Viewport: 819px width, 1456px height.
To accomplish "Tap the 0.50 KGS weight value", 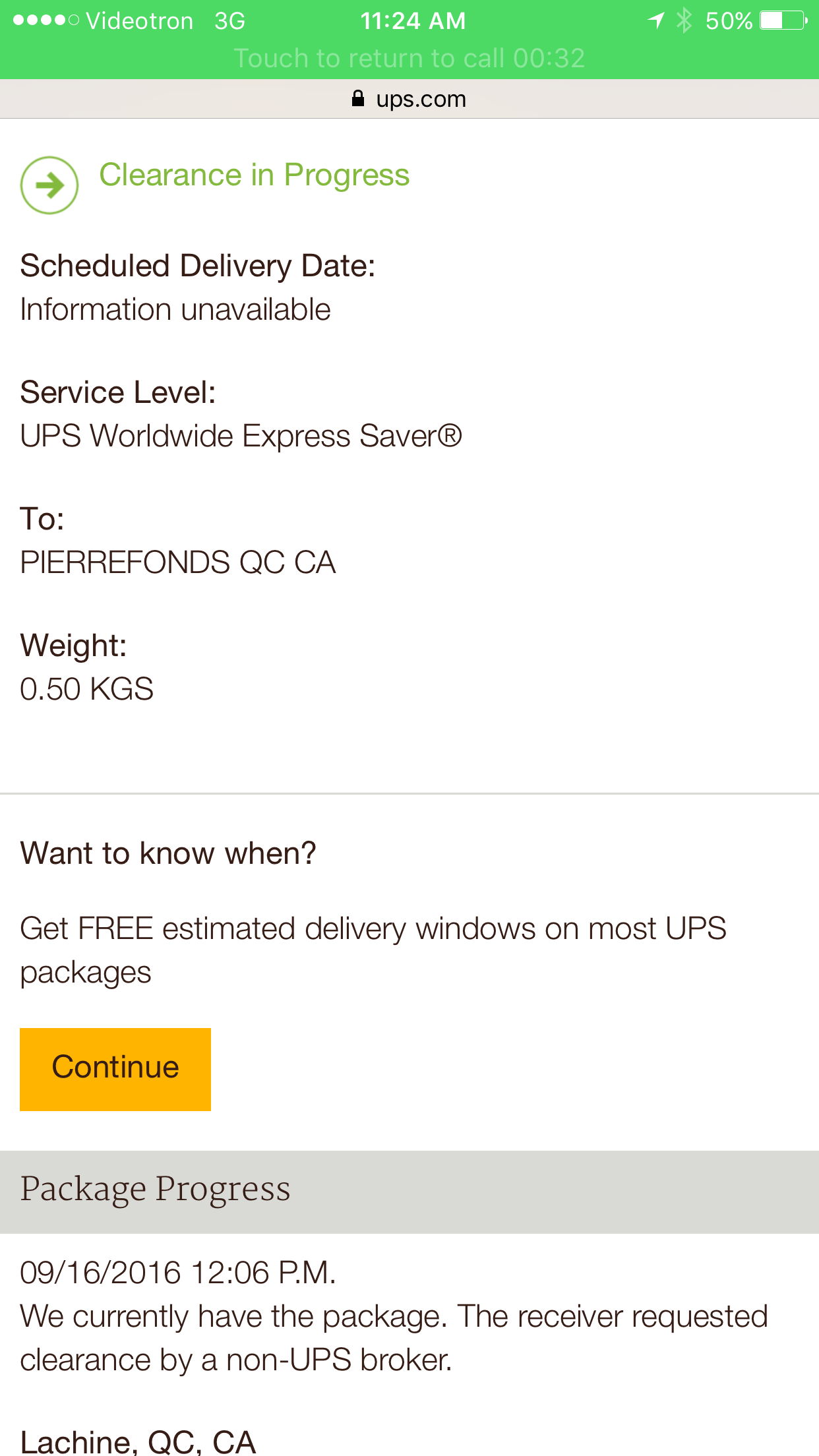I will point(86,690).
